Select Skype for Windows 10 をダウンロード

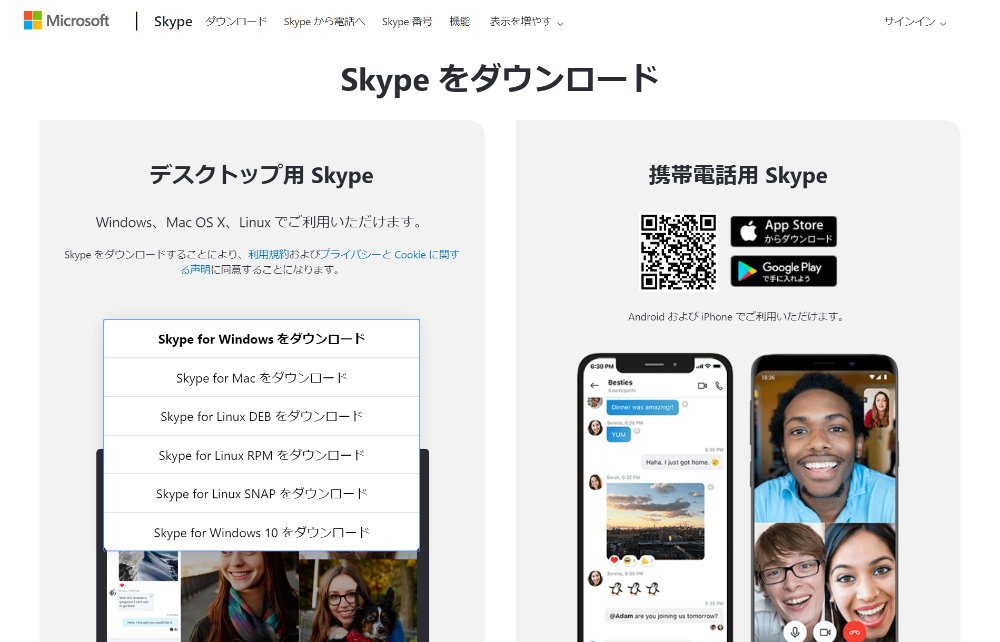coord(261,532)
